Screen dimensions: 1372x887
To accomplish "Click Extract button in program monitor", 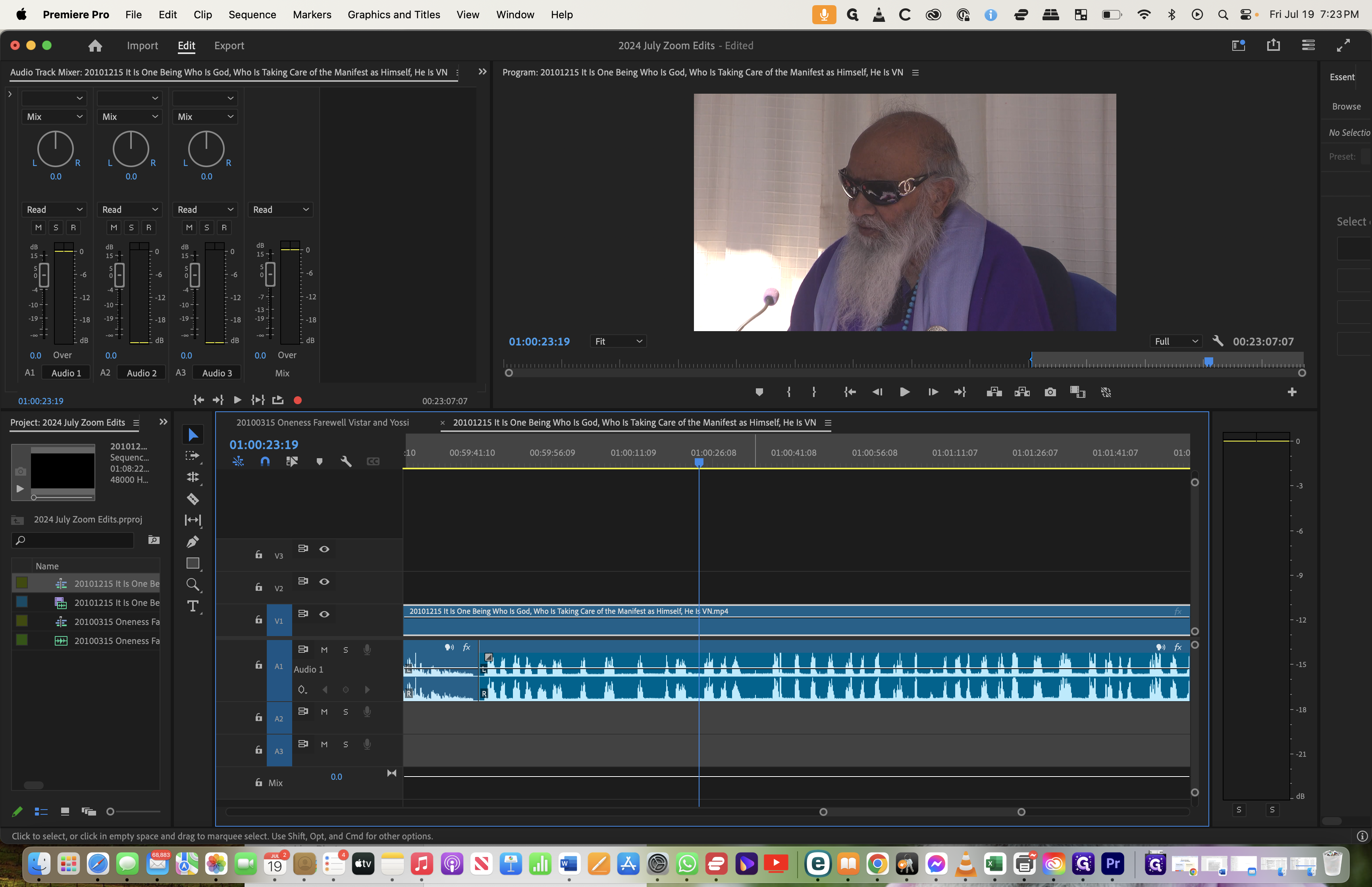I will click(1023, 392).
